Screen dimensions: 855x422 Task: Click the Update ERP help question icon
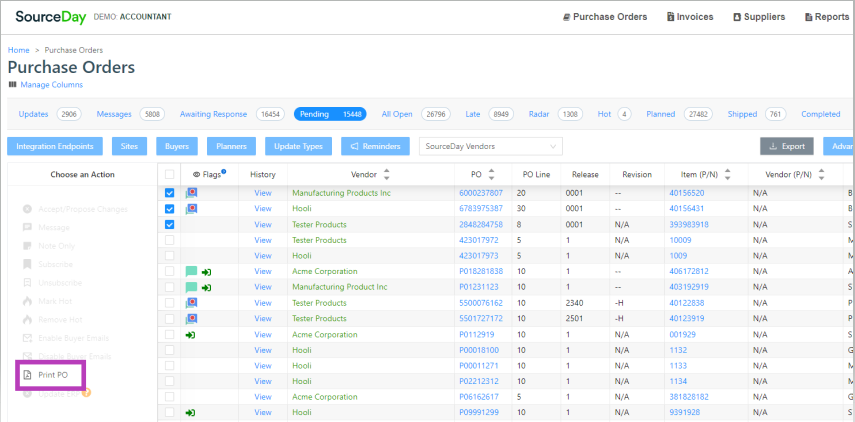(86, 392)
